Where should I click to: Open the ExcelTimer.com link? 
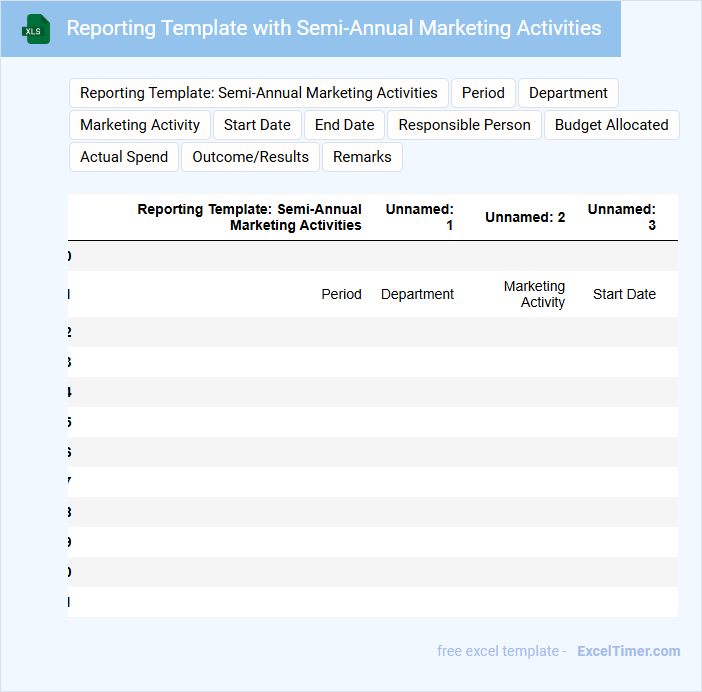pos(628,651)
